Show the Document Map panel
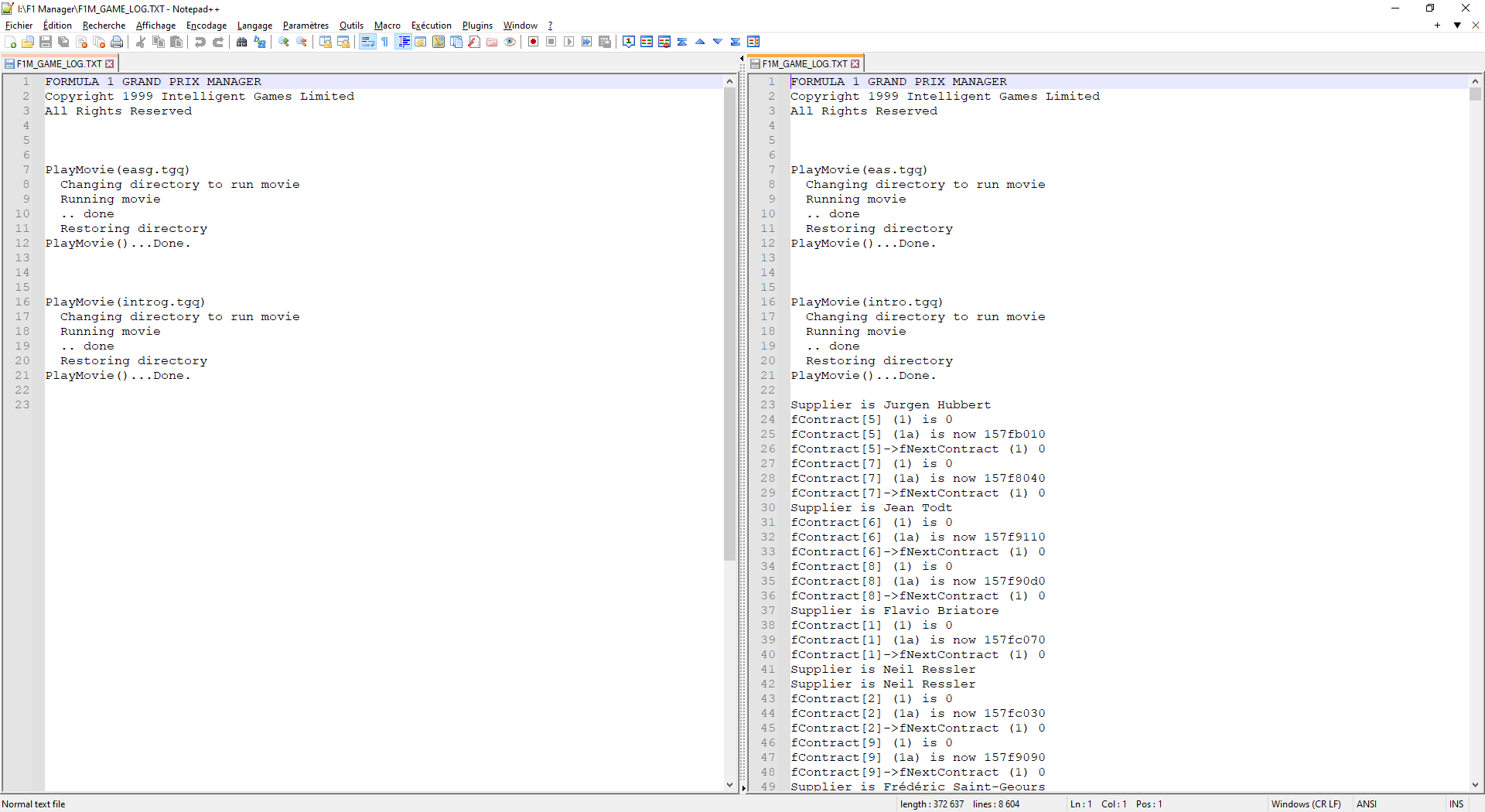 [439, 42]
